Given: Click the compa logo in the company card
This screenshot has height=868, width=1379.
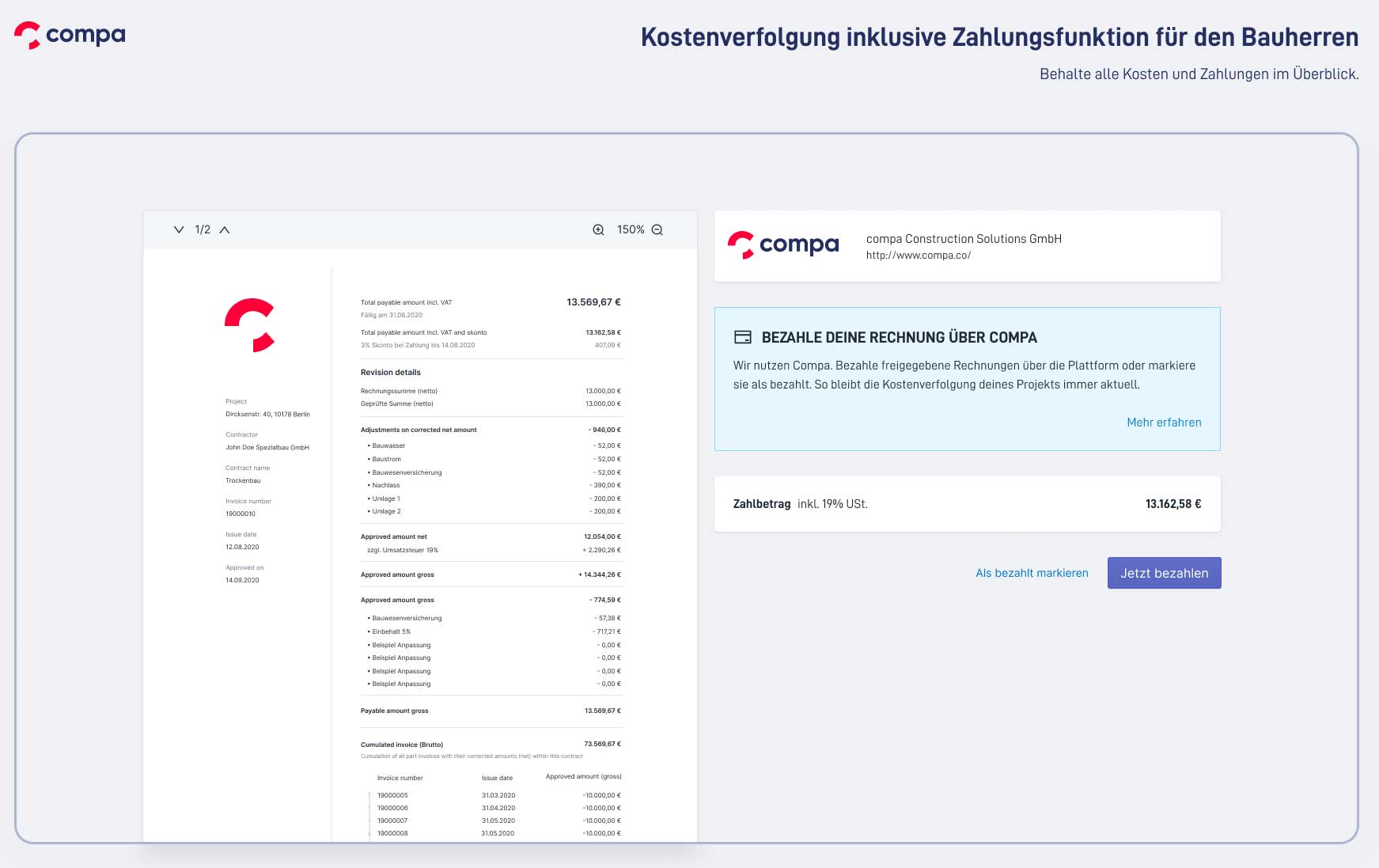Looking at the screenshot, I should [x=783, y=244].
